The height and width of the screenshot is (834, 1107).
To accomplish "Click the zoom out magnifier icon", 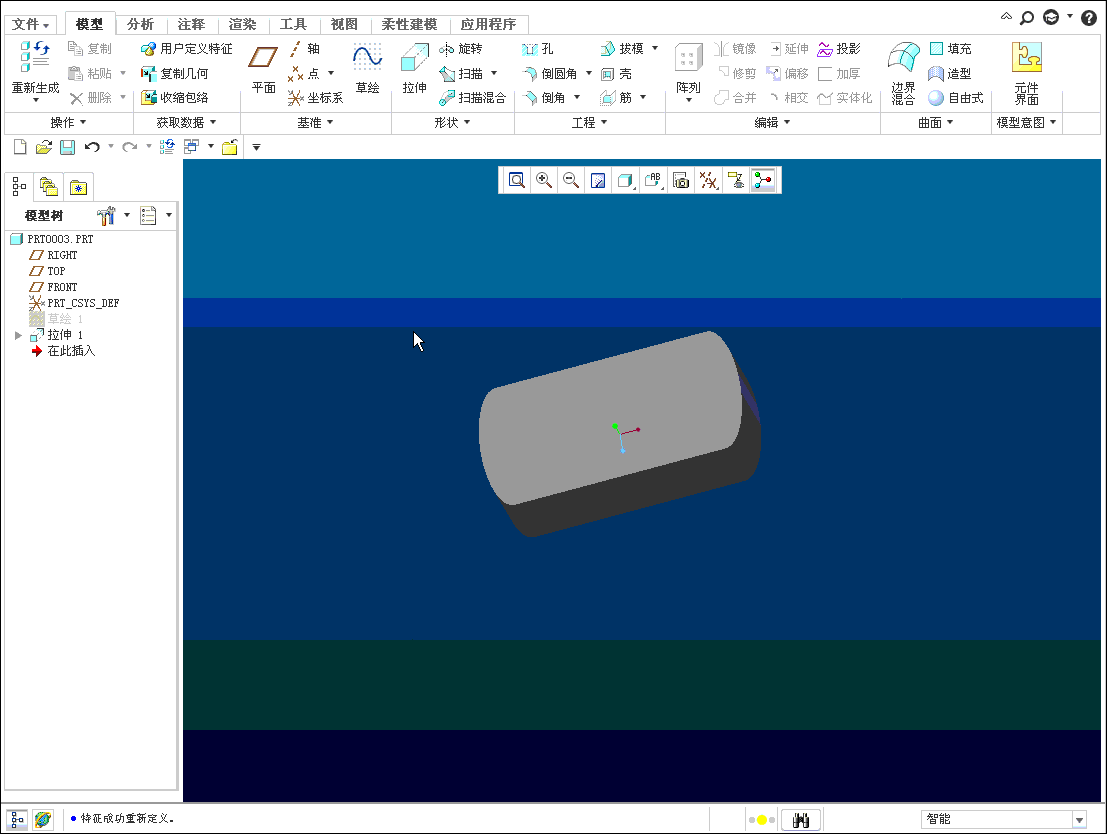I will pos(570,181).
